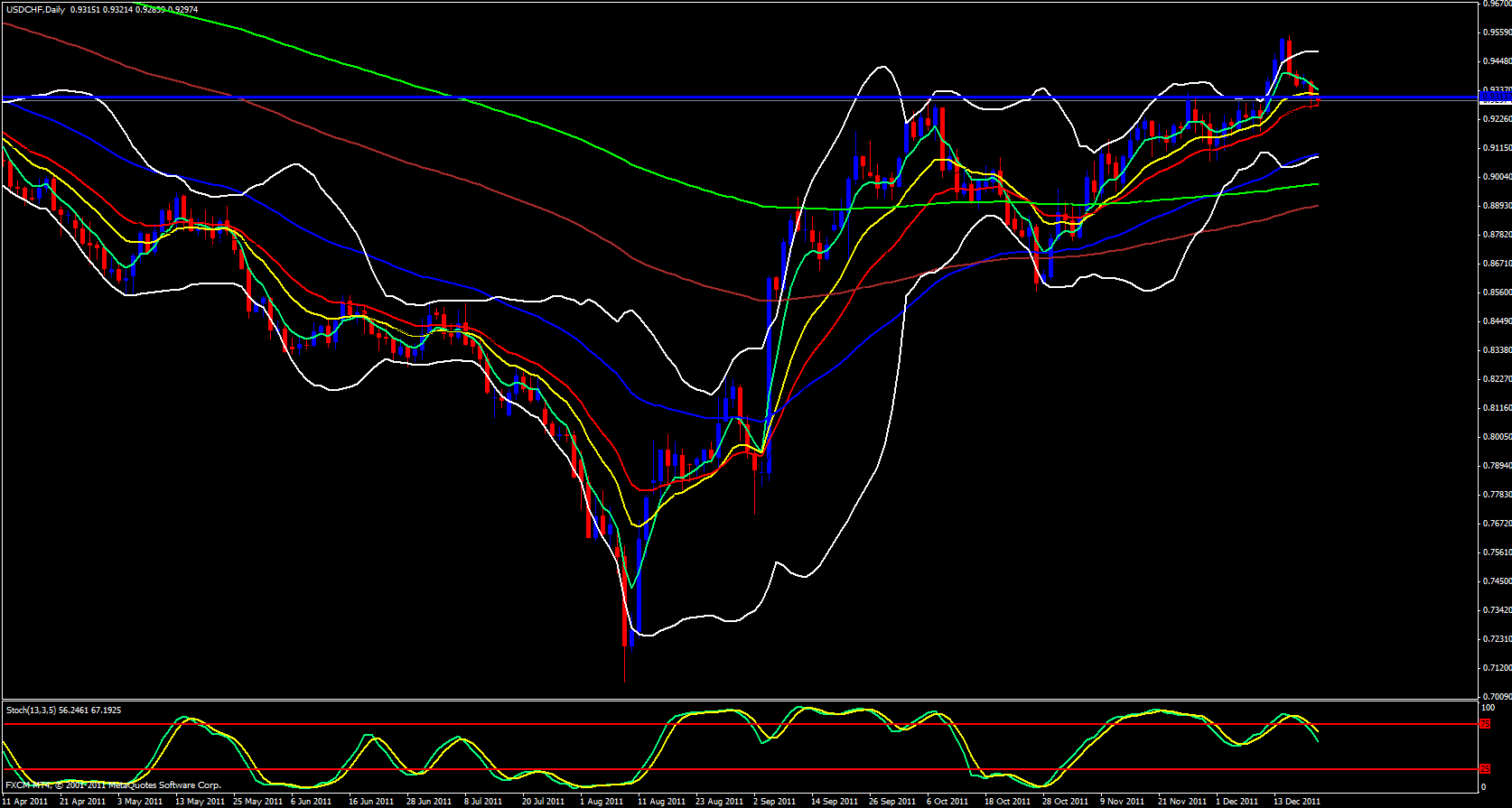The image size is (1512, 808).
Task: Click the 20 Jul 2011 date label
Action: click(543, 802)
